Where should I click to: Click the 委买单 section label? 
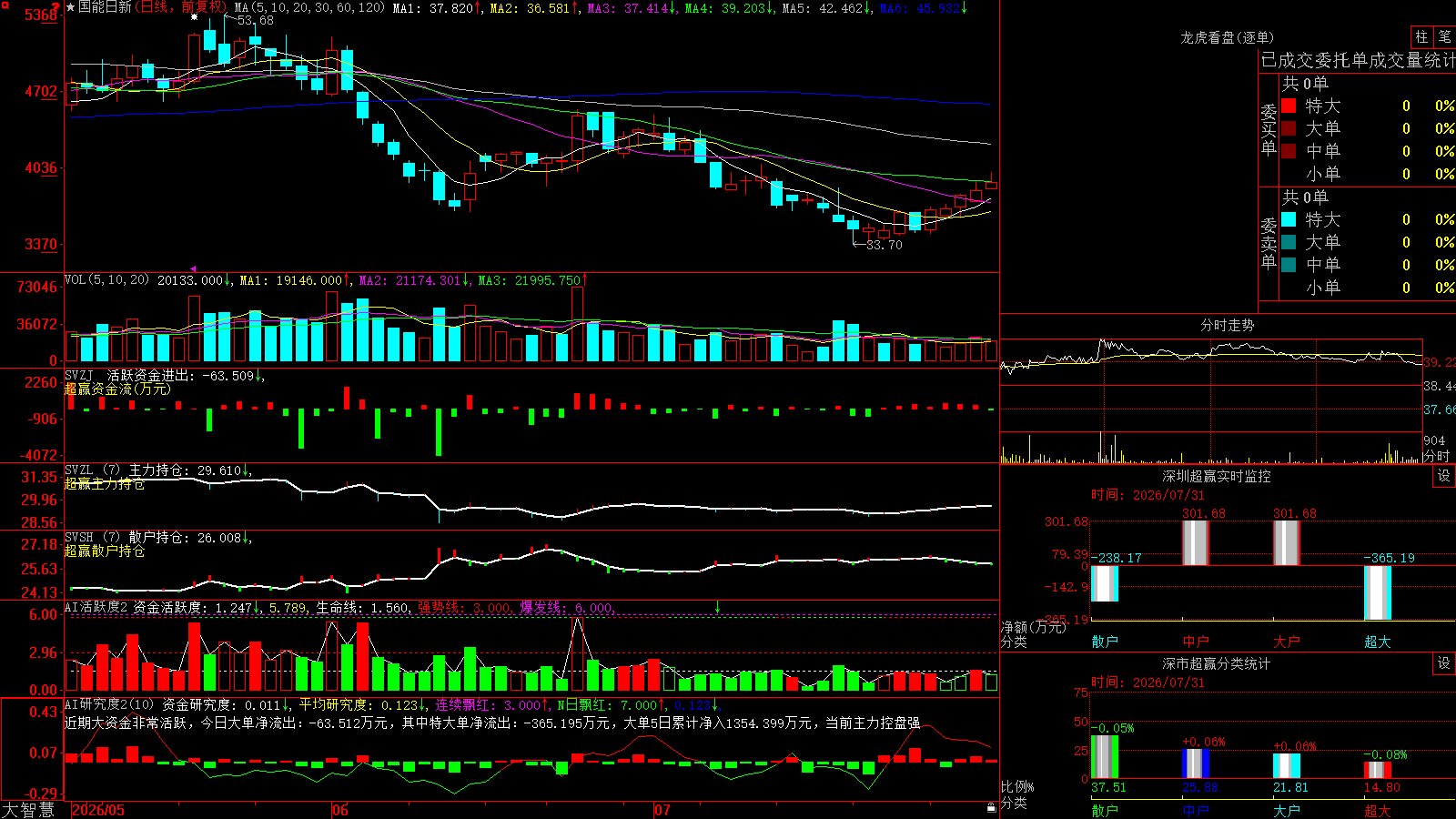(x=1269, y=129)
